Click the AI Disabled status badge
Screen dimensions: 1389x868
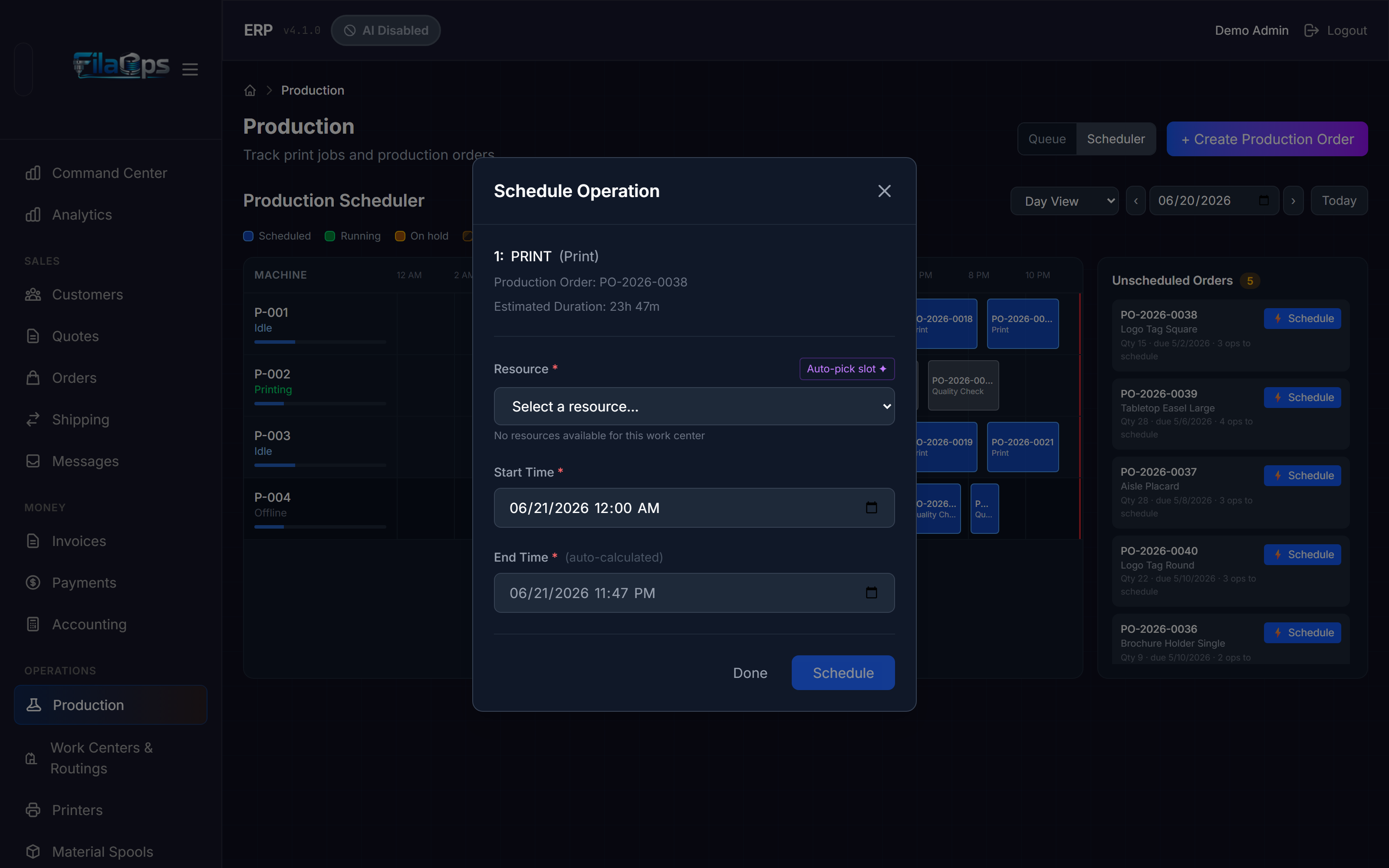[386, 30]
